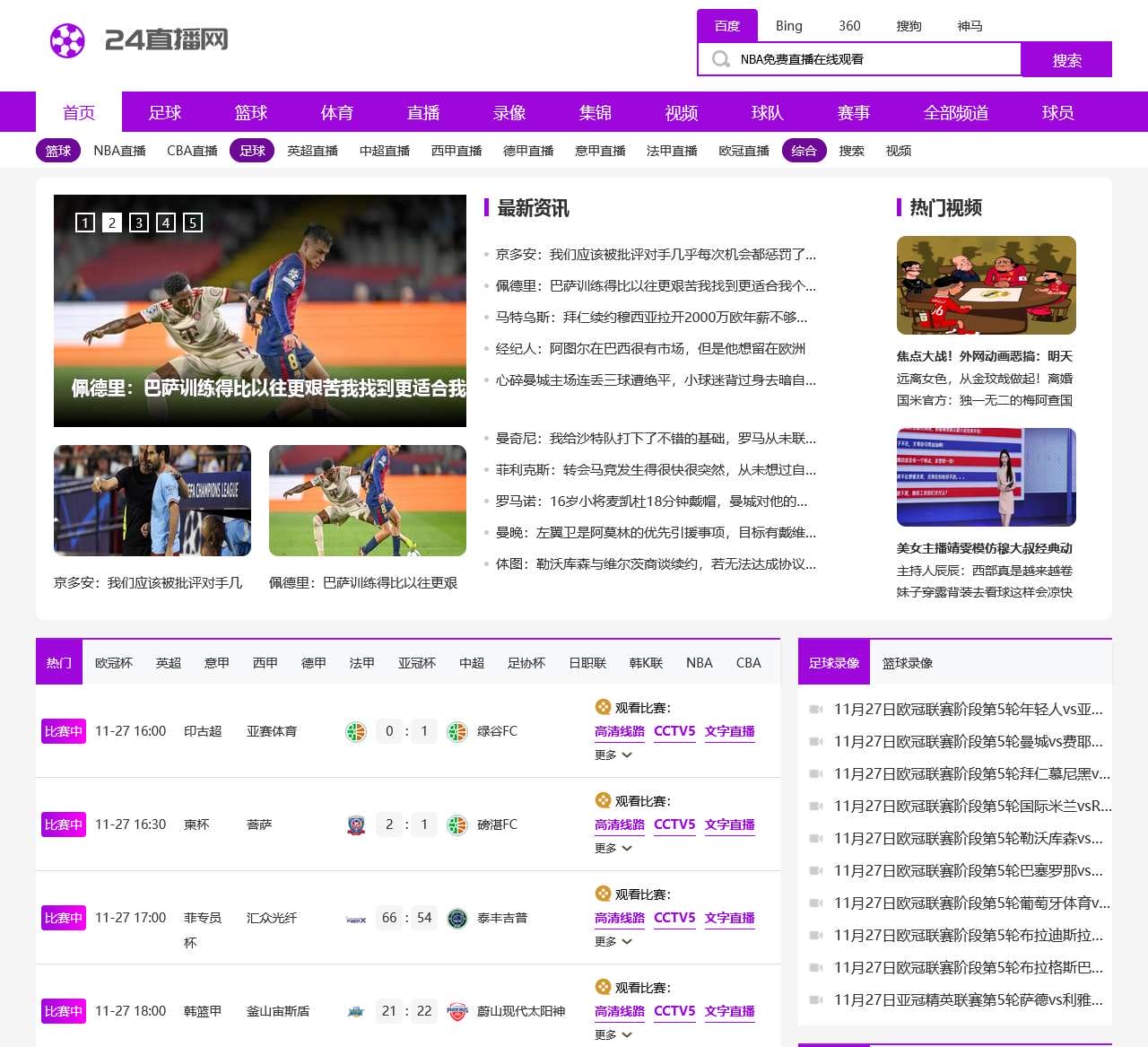1148x1047 pixels.
Task: Switch to the 欧冠杯 matches tab
Action: pyautogui.click(x=114, y=662)
